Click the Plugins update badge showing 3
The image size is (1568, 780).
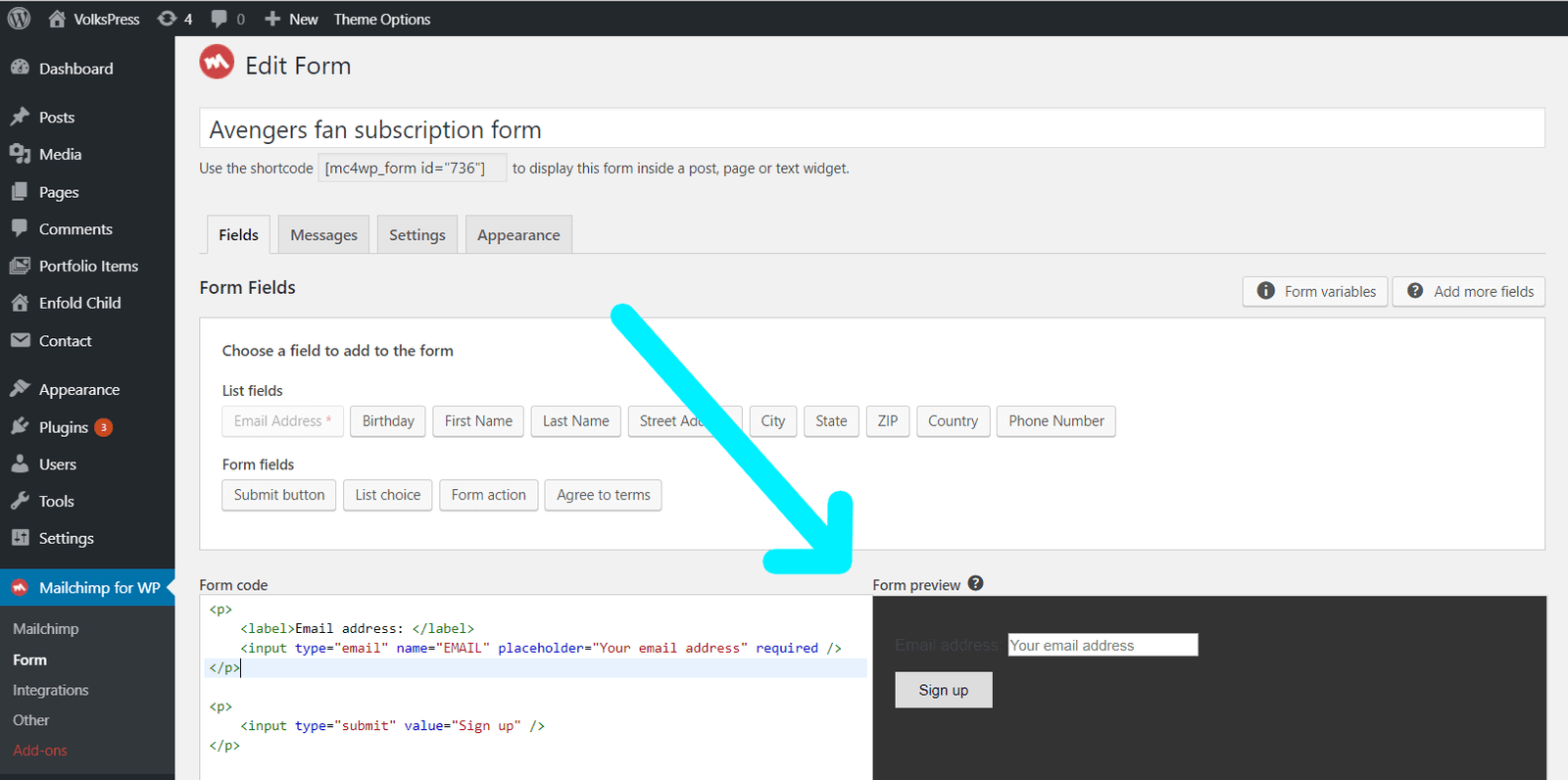point(103,427)
